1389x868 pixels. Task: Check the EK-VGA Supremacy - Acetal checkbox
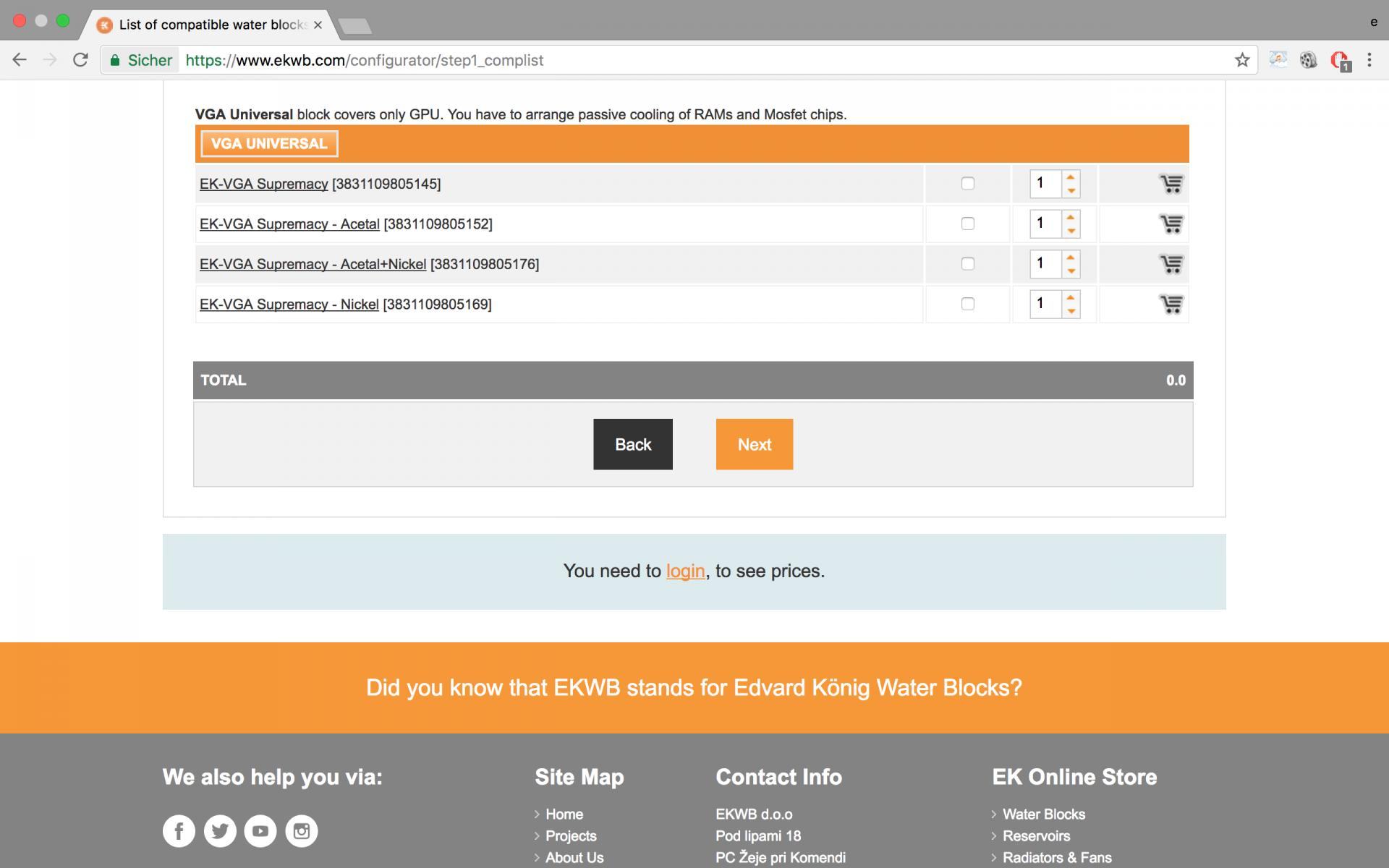coord(967,224)
